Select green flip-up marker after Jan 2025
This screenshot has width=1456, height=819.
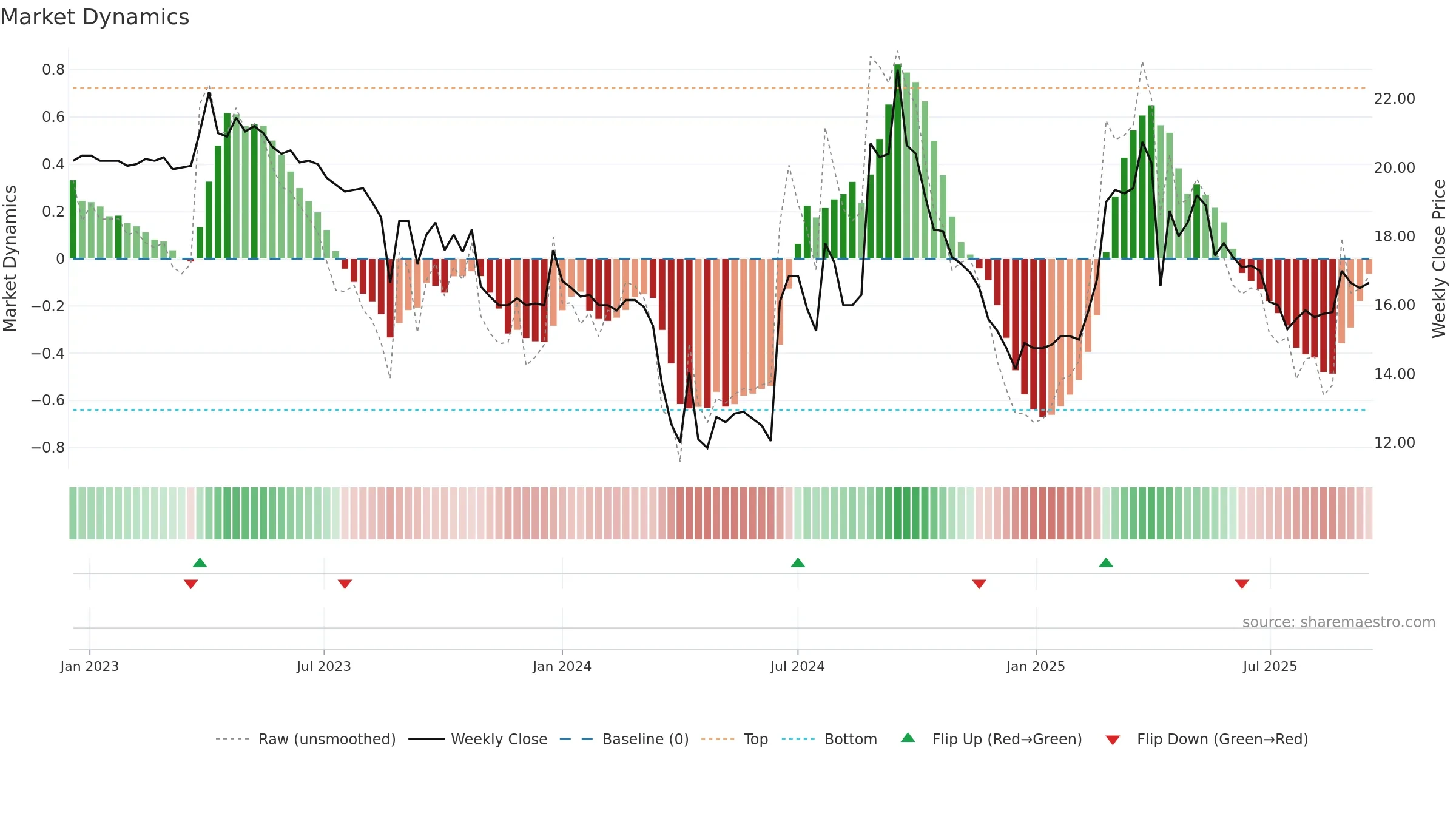1106,562
